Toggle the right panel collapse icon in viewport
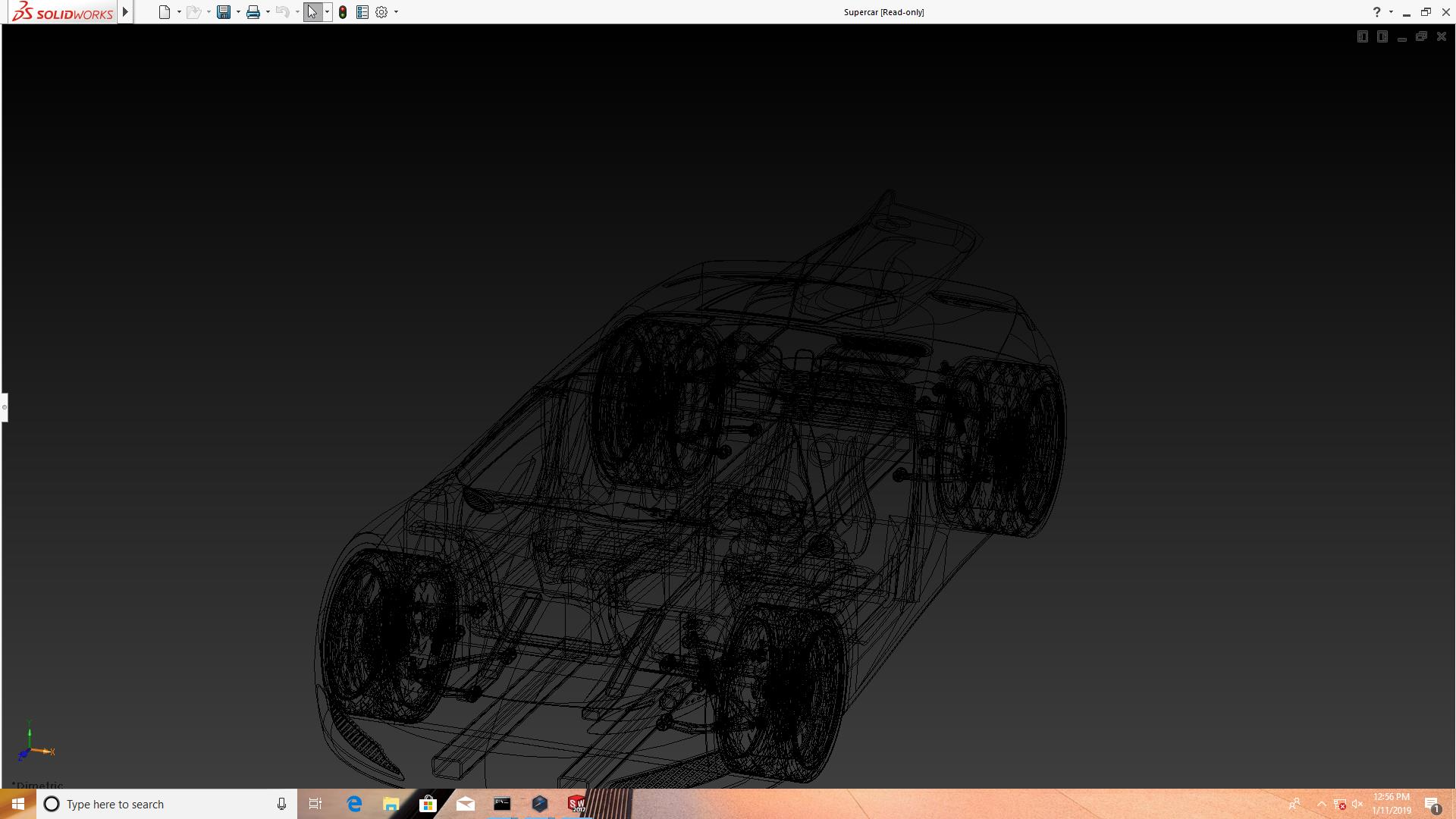 (1382, 36)
